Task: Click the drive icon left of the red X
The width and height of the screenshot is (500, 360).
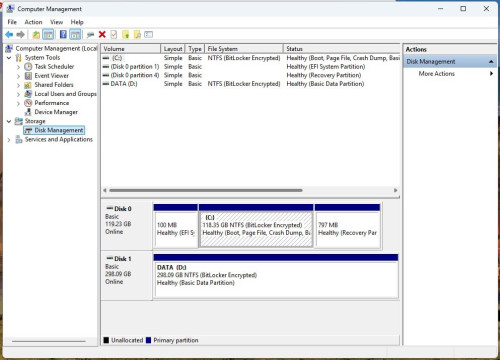Action: point(90,34)
